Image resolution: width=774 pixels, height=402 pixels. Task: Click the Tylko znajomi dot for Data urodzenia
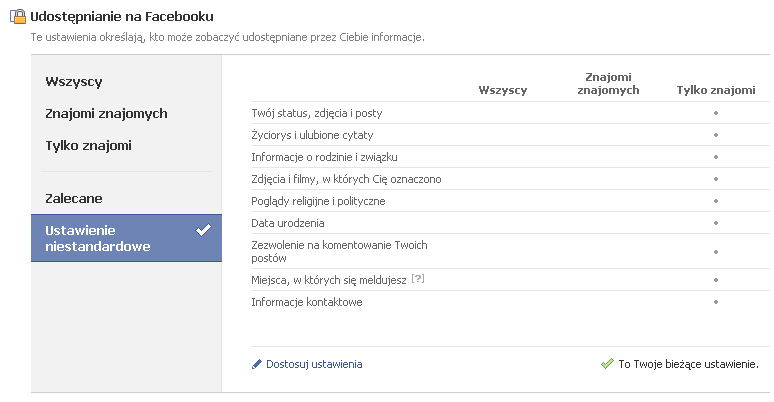(x=716, y=223)
